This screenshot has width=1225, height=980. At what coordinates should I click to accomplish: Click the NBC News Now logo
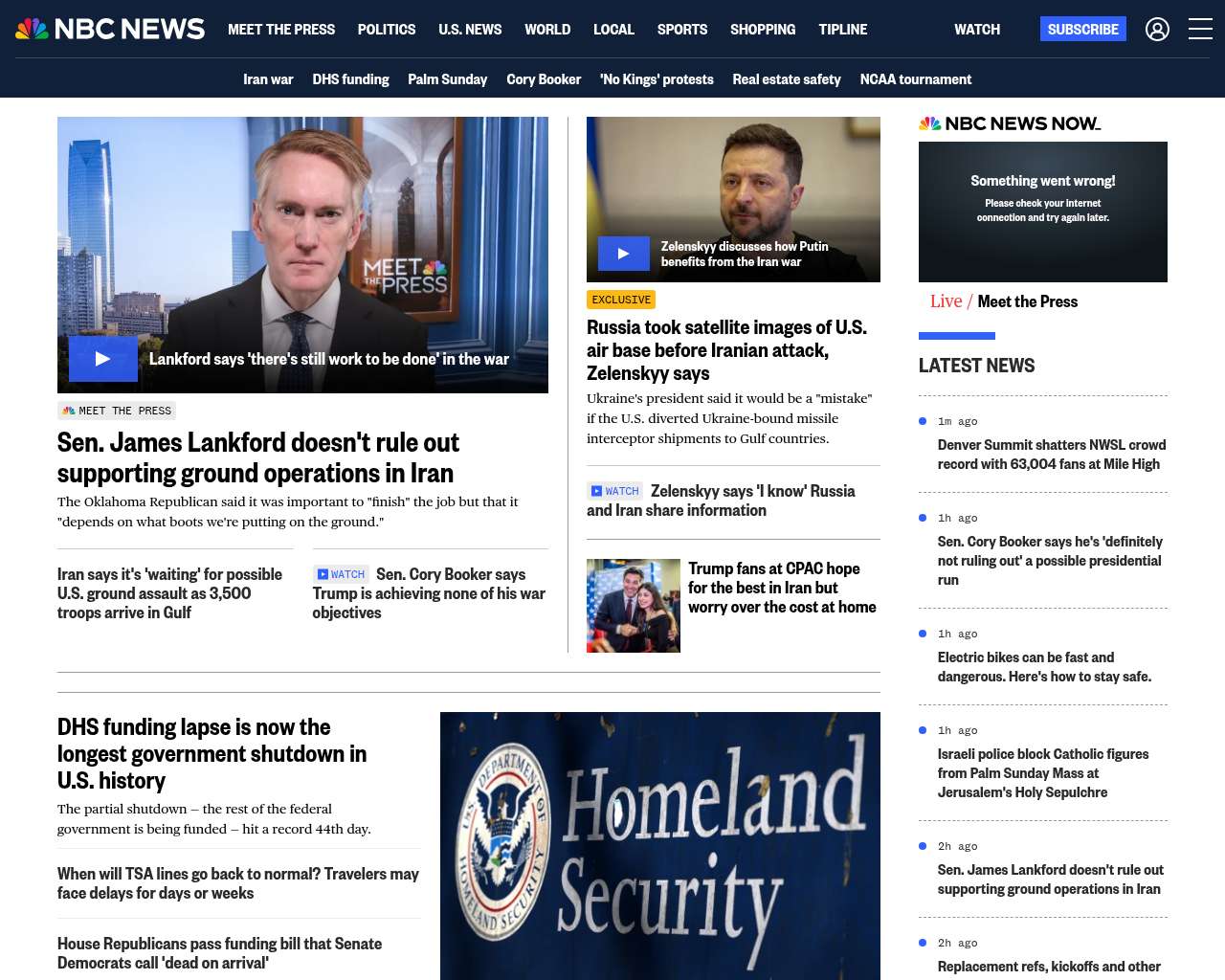point(1010,123)
